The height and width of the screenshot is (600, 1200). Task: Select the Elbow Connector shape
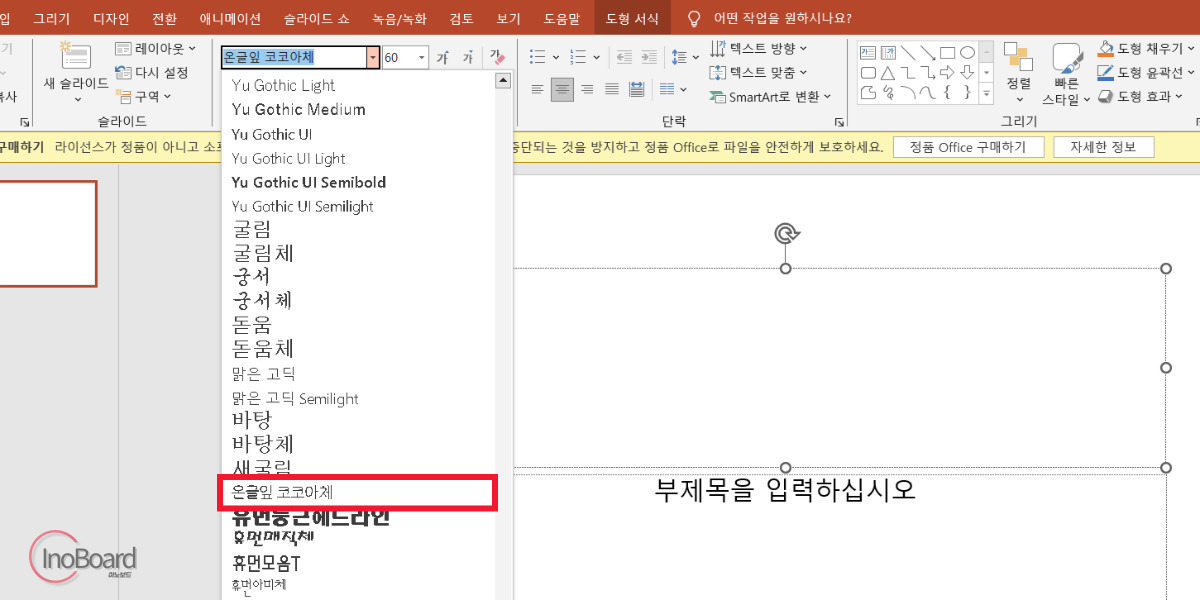coord(908,73)
